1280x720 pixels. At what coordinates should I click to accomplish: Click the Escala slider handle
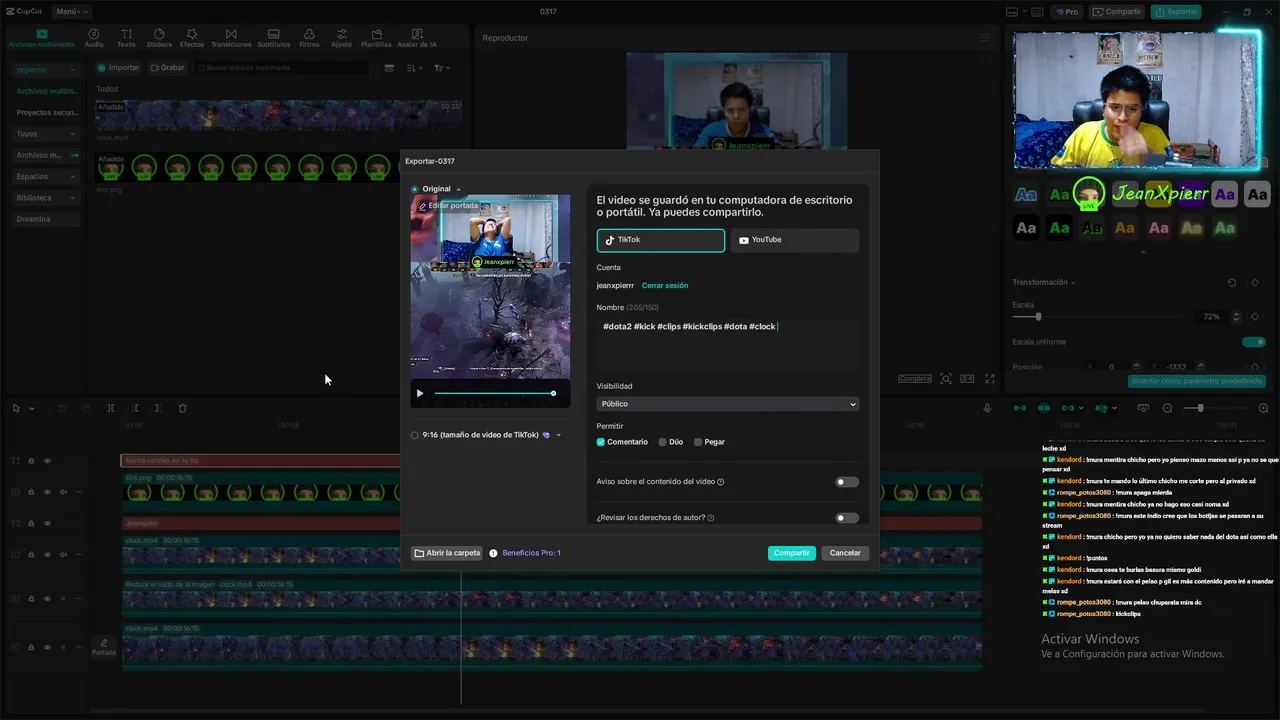(1038, 317)
